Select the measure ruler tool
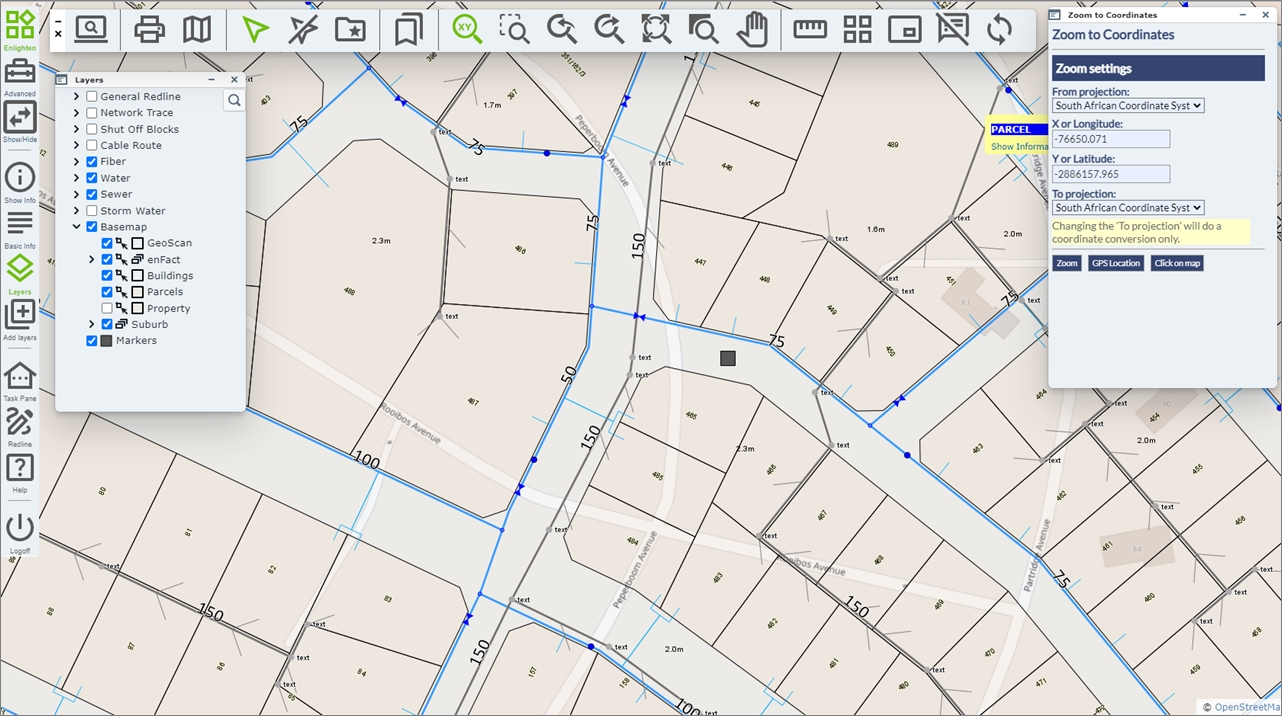 tap(809, 30)
